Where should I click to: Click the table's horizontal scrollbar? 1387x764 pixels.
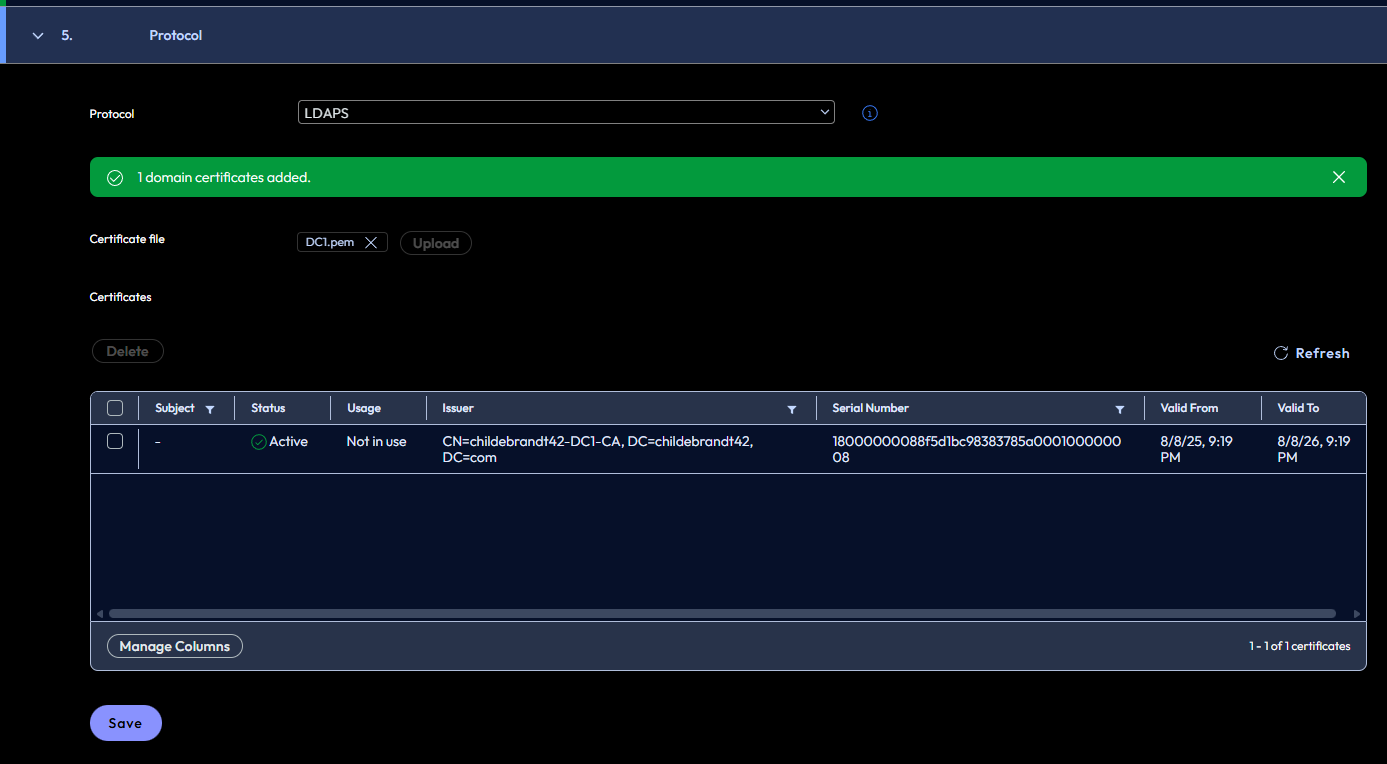720,613
